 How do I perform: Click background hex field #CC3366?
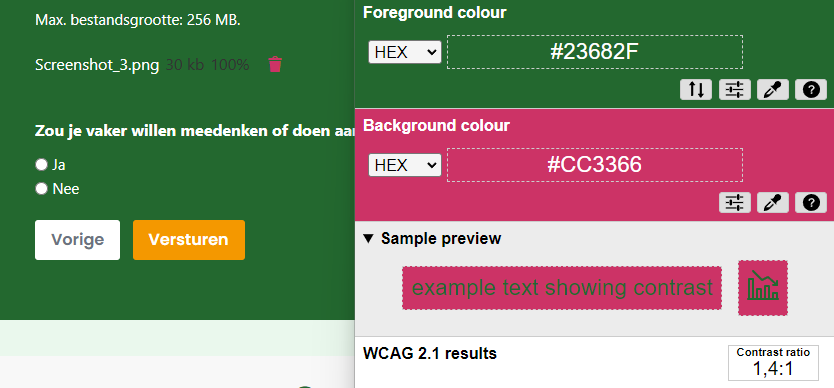pyautogui.click(x=595, y=165)
